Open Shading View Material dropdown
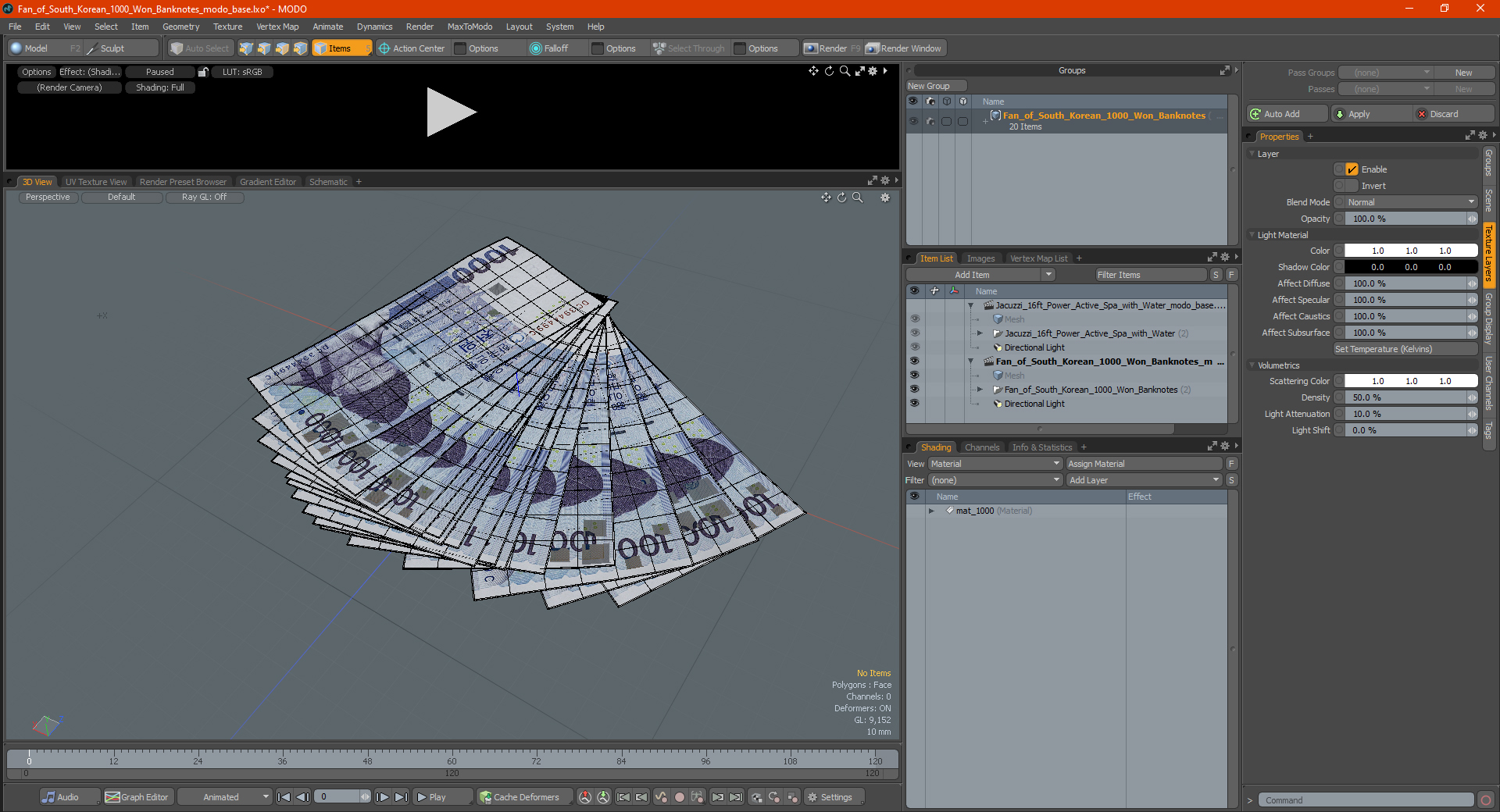 [995, 464]
